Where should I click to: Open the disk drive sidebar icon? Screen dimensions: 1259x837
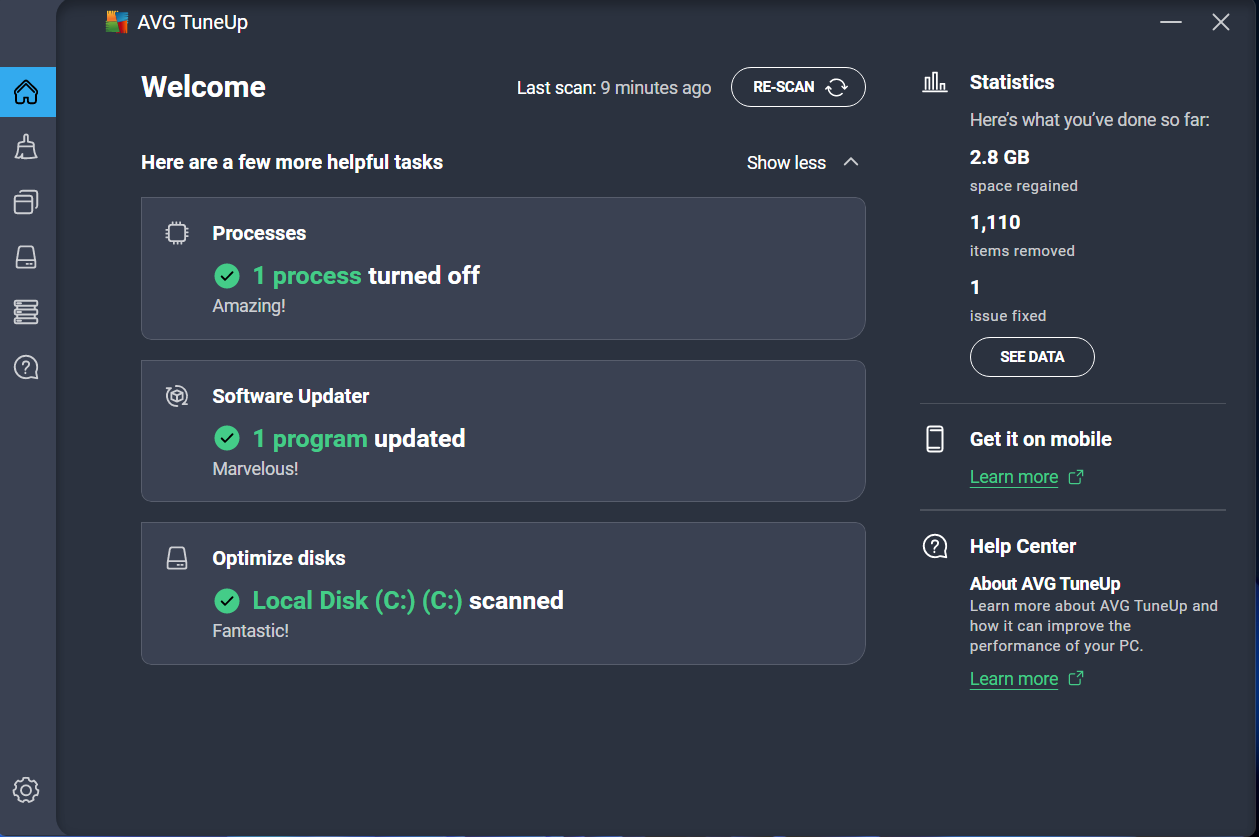click(x=27, y=258)
